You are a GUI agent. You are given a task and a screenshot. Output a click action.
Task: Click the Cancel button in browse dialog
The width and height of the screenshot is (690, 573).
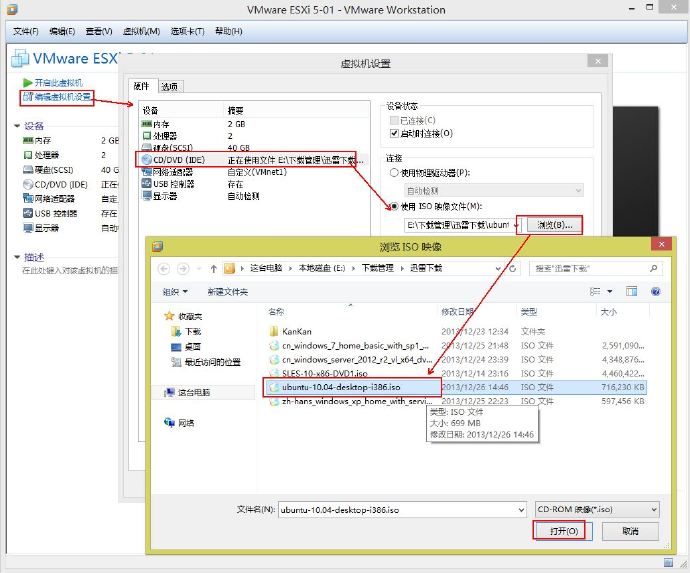tap(630, 531)
